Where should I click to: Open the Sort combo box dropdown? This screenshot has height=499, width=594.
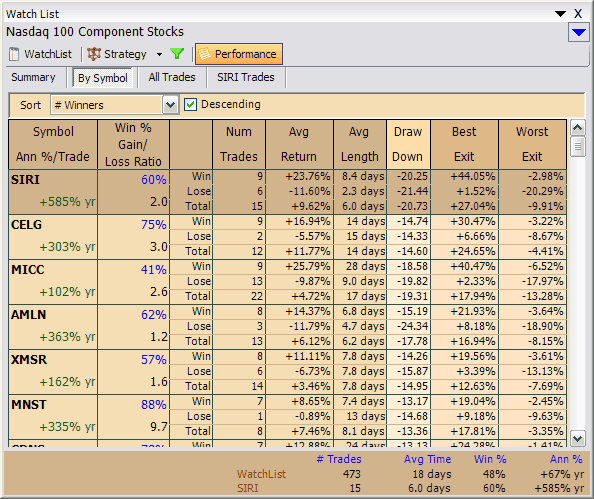pos(170,105)
